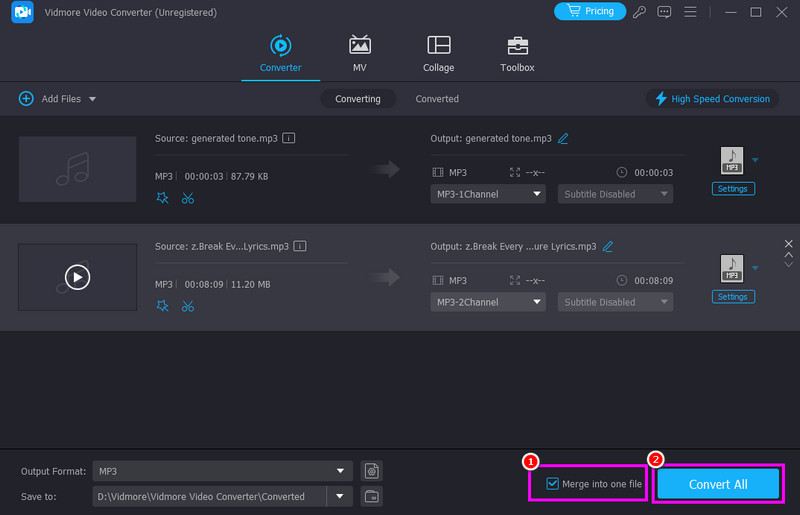
Task: Rename output generated tone.mp3 with the pencil icon
Action: coord(563,138)
